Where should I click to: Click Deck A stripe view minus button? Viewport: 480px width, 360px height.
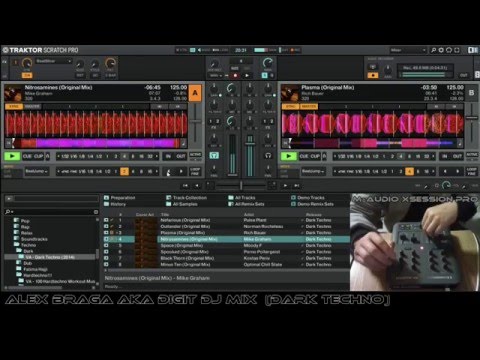click(x=9, y=143)
